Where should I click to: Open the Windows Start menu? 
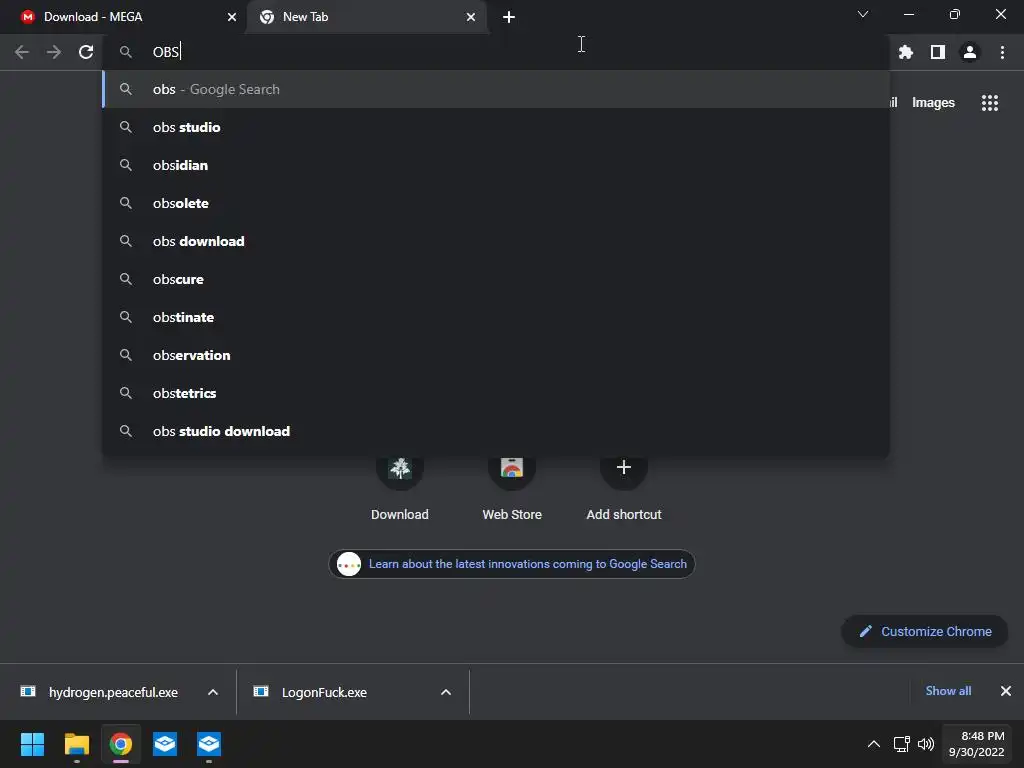coord(32,744)
